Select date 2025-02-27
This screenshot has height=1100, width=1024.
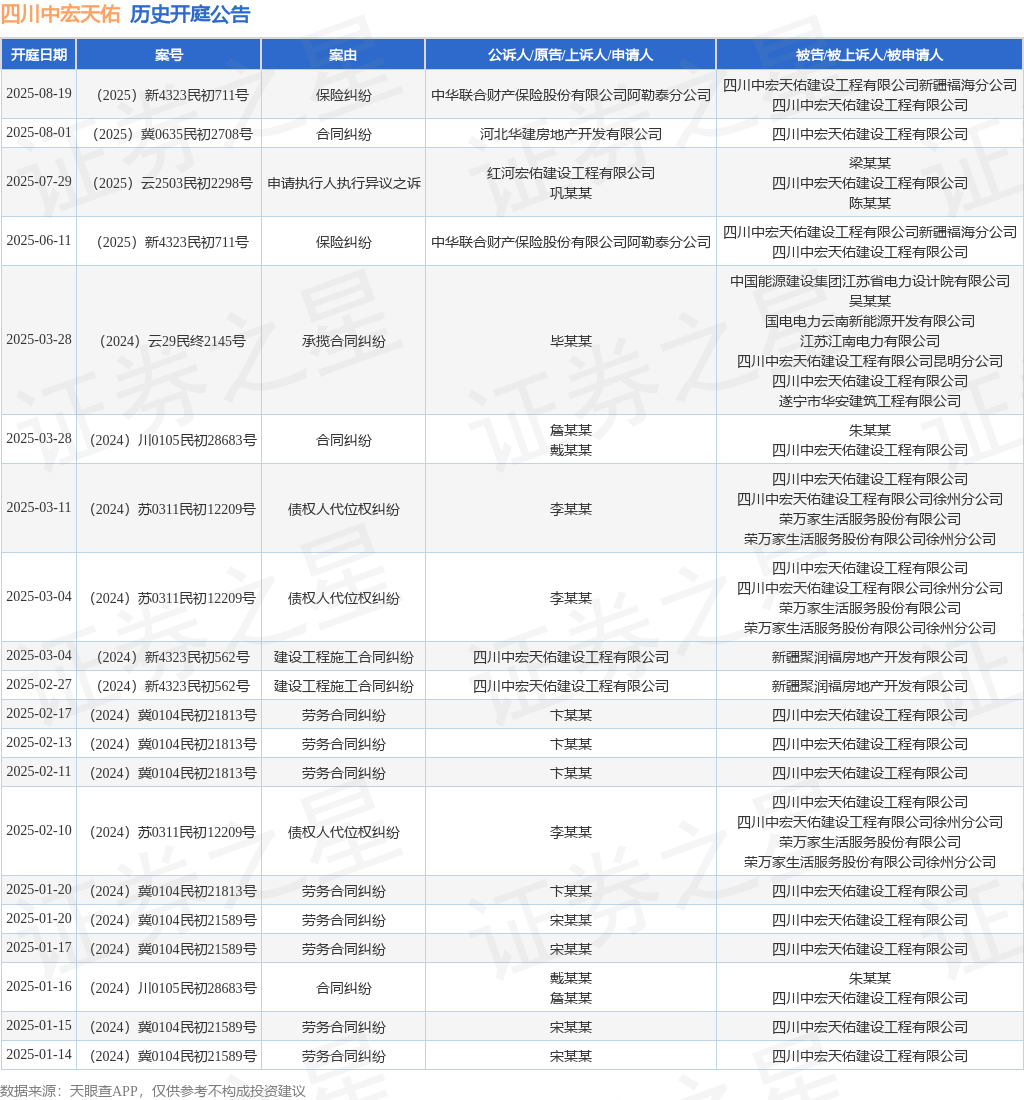[39, 685]
